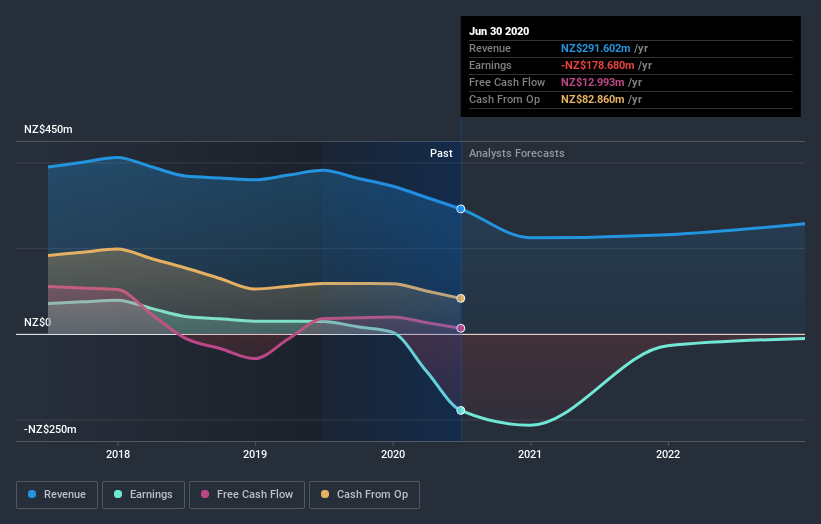Screen dimensions: 821x524
Task: Click the NZ$450m y-axis label
Action: [48, 129]
